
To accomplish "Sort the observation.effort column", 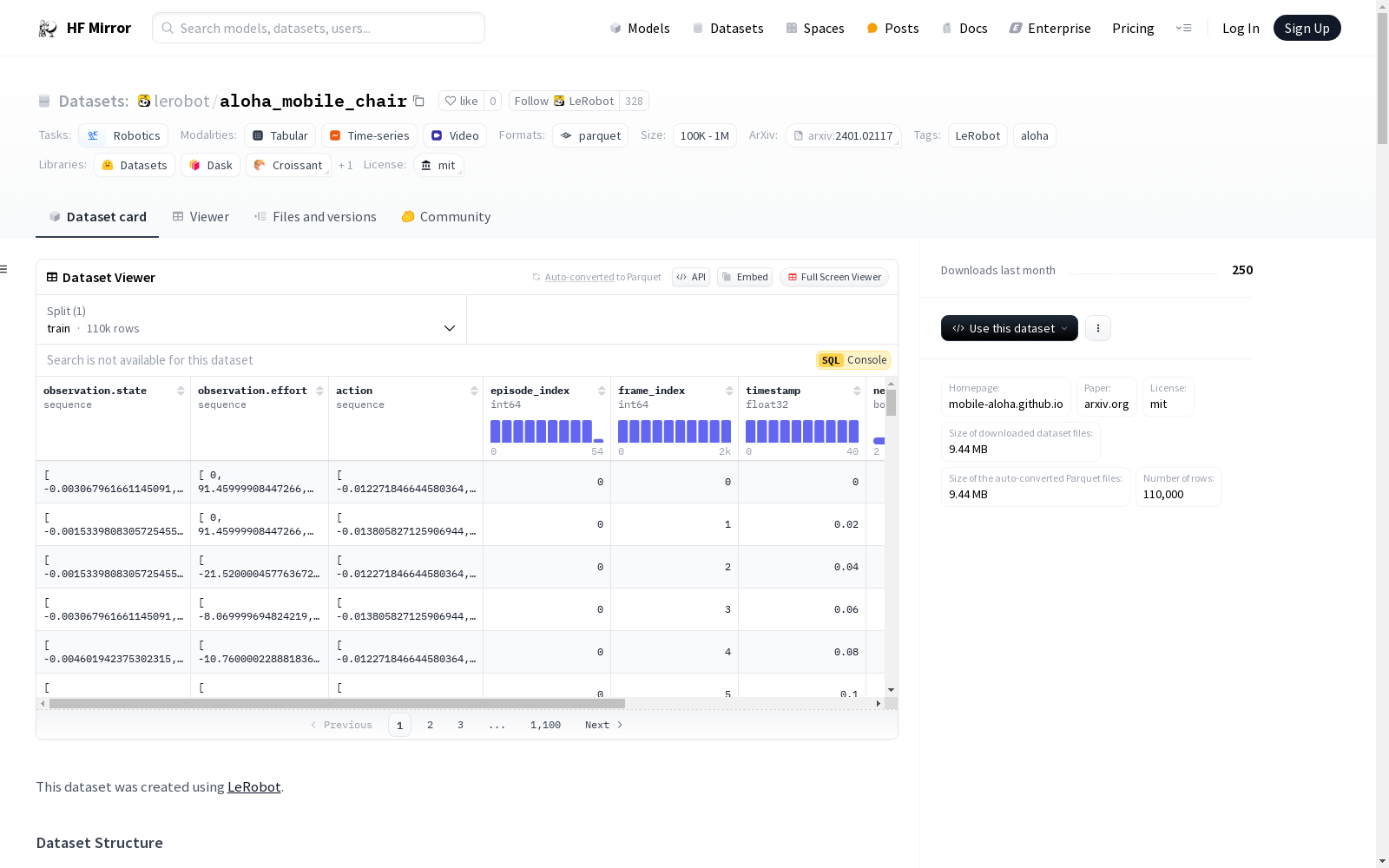I will tap(319, 391).
